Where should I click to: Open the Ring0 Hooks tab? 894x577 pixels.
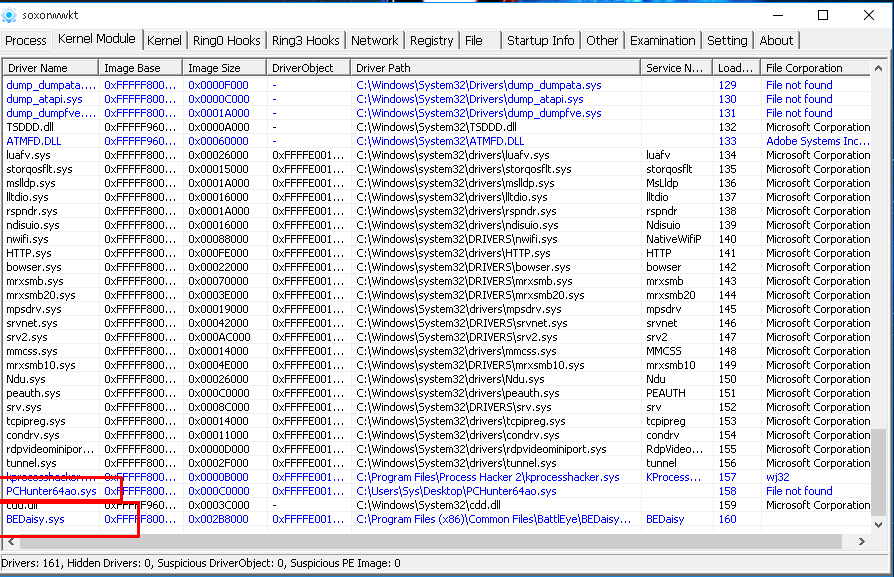pos(226,40)
